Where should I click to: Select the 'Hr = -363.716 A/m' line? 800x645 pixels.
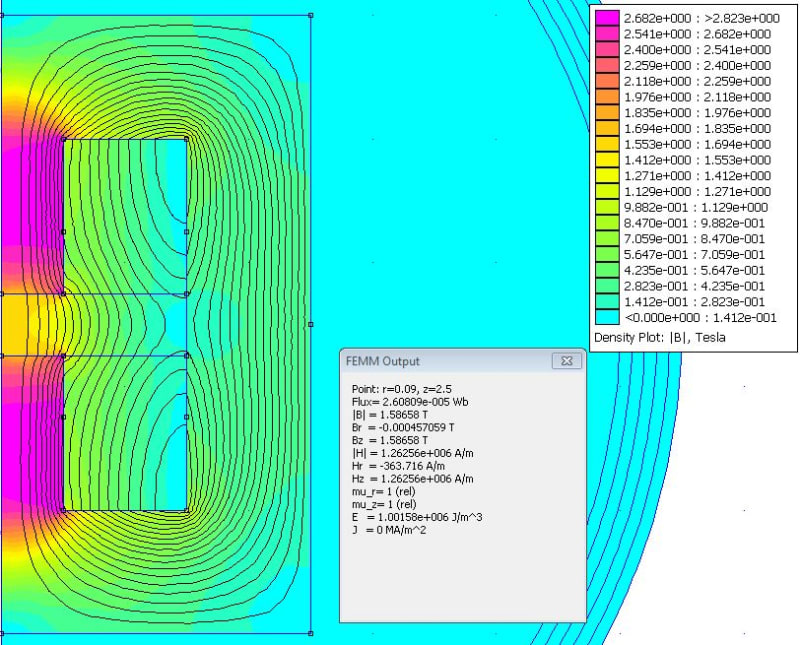tap(398, 466)
